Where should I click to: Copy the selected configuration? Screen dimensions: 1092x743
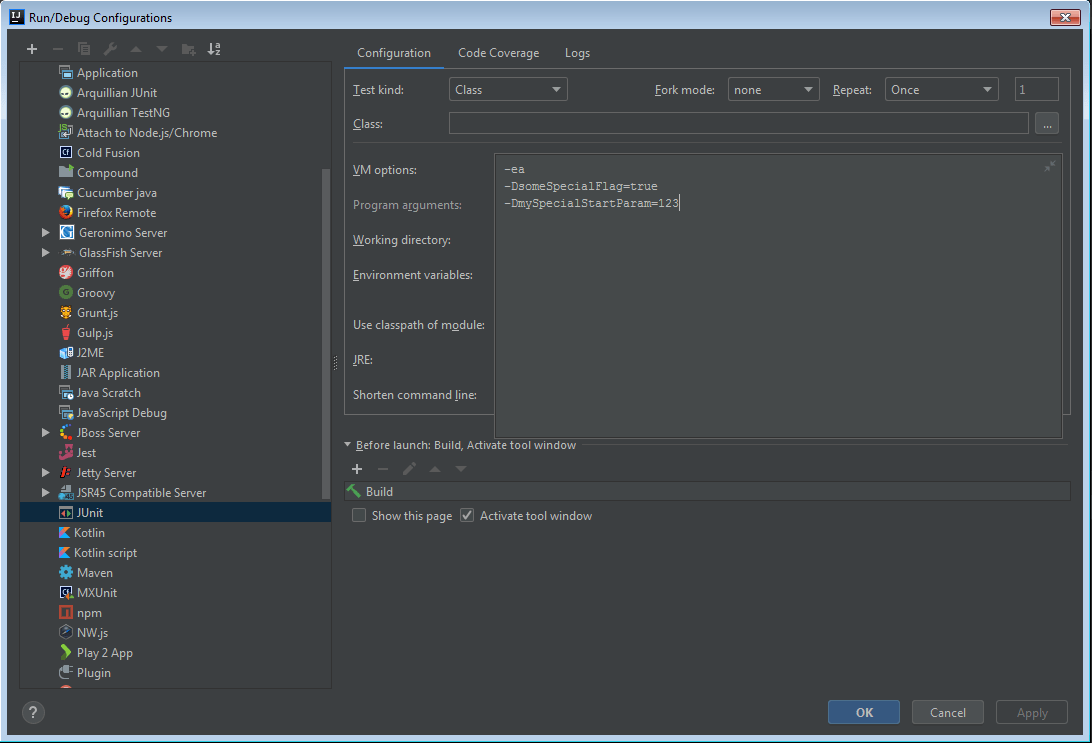pos(84,48)
